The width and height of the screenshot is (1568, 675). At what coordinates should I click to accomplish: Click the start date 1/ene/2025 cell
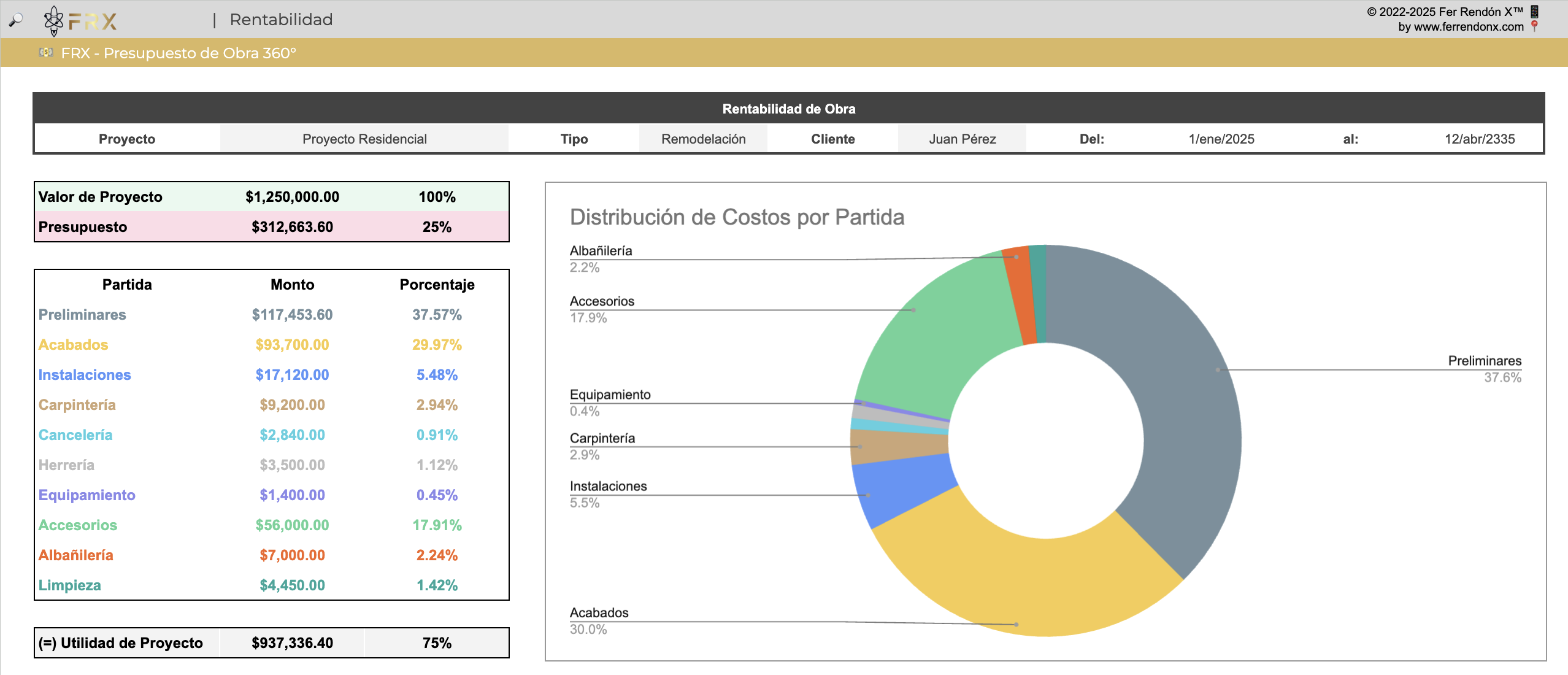point(1221,139)
